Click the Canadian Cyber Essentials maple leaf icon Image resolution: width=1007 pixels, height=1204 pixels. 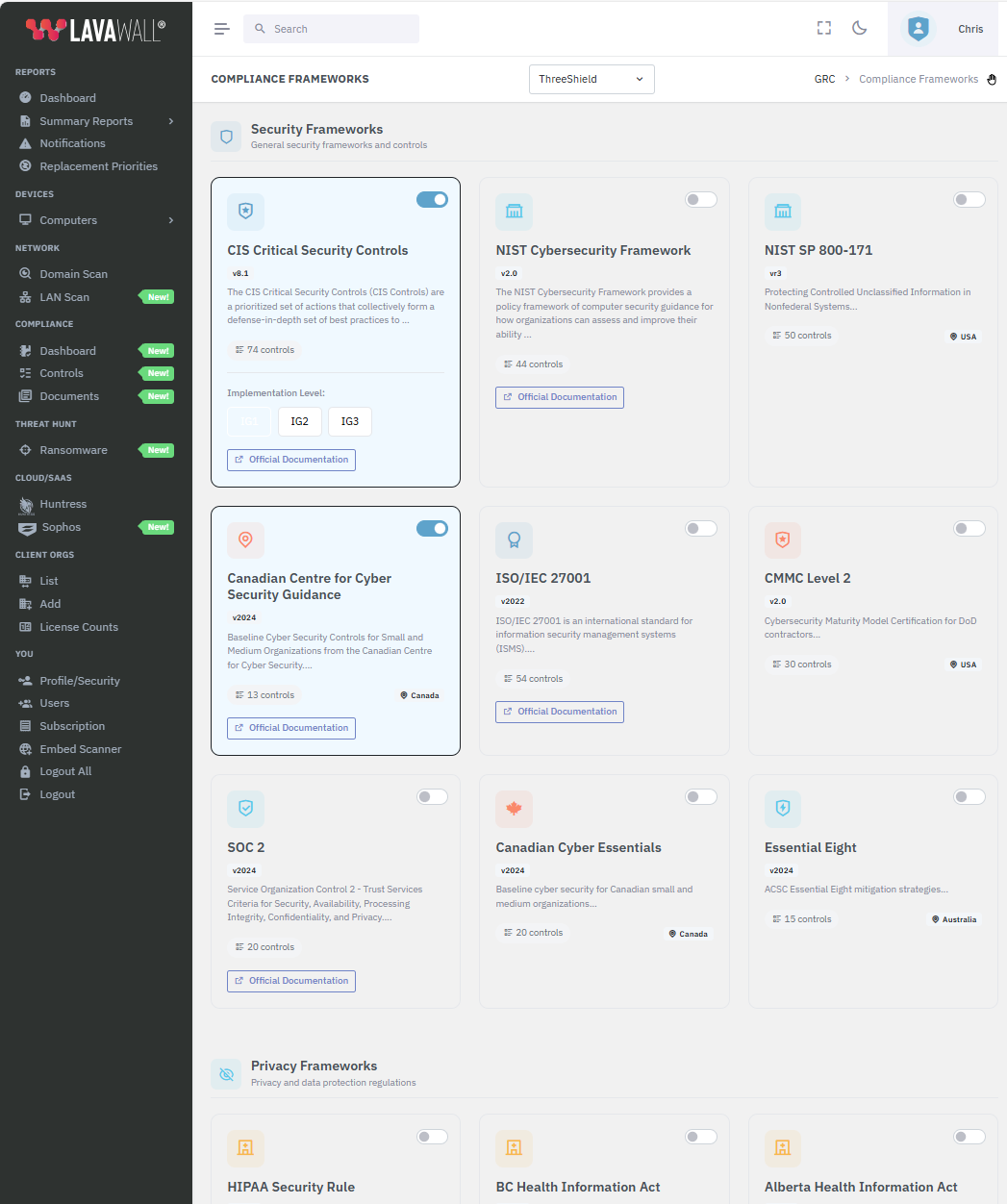(x=514, y=809)
